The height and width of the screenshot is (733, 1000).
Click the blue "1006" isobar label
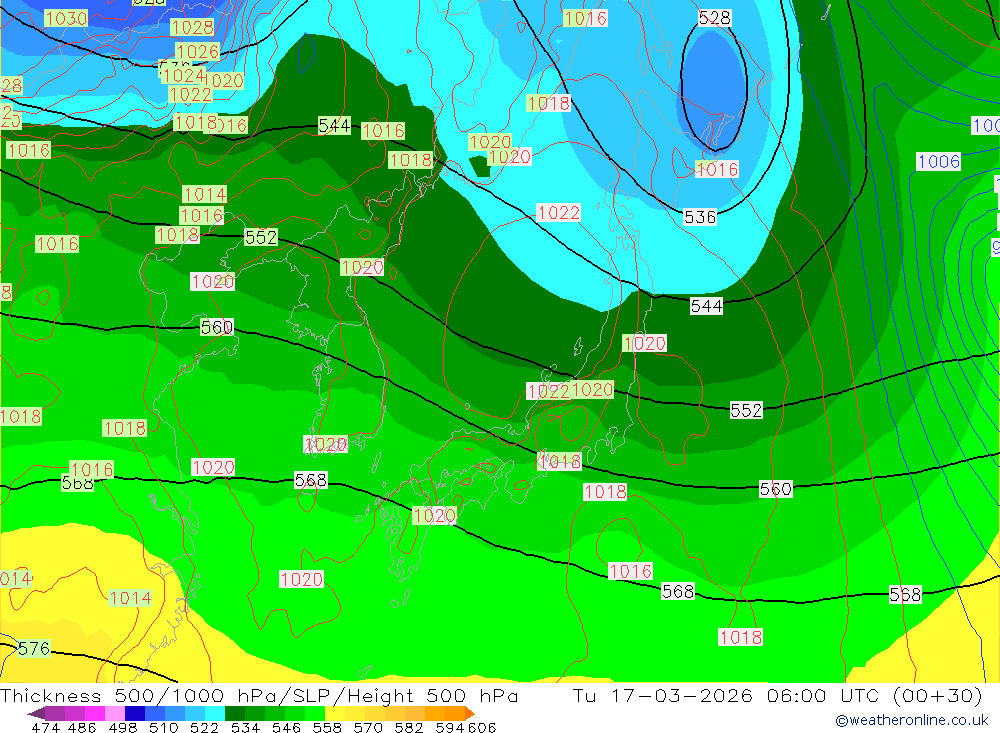click(938, 161)
